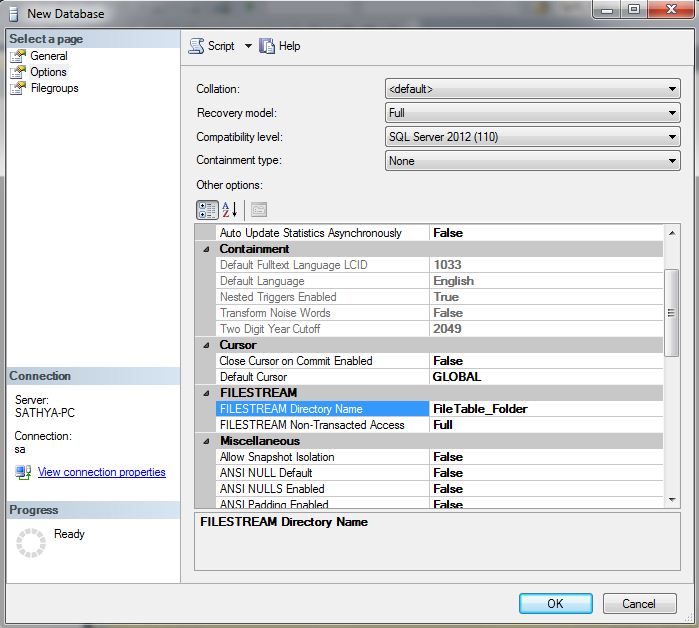The height and width of the screenshot is (628, 699).
Task: Click False value for Auto Update Statistics Asynchronously
Action: coord(546,233)
